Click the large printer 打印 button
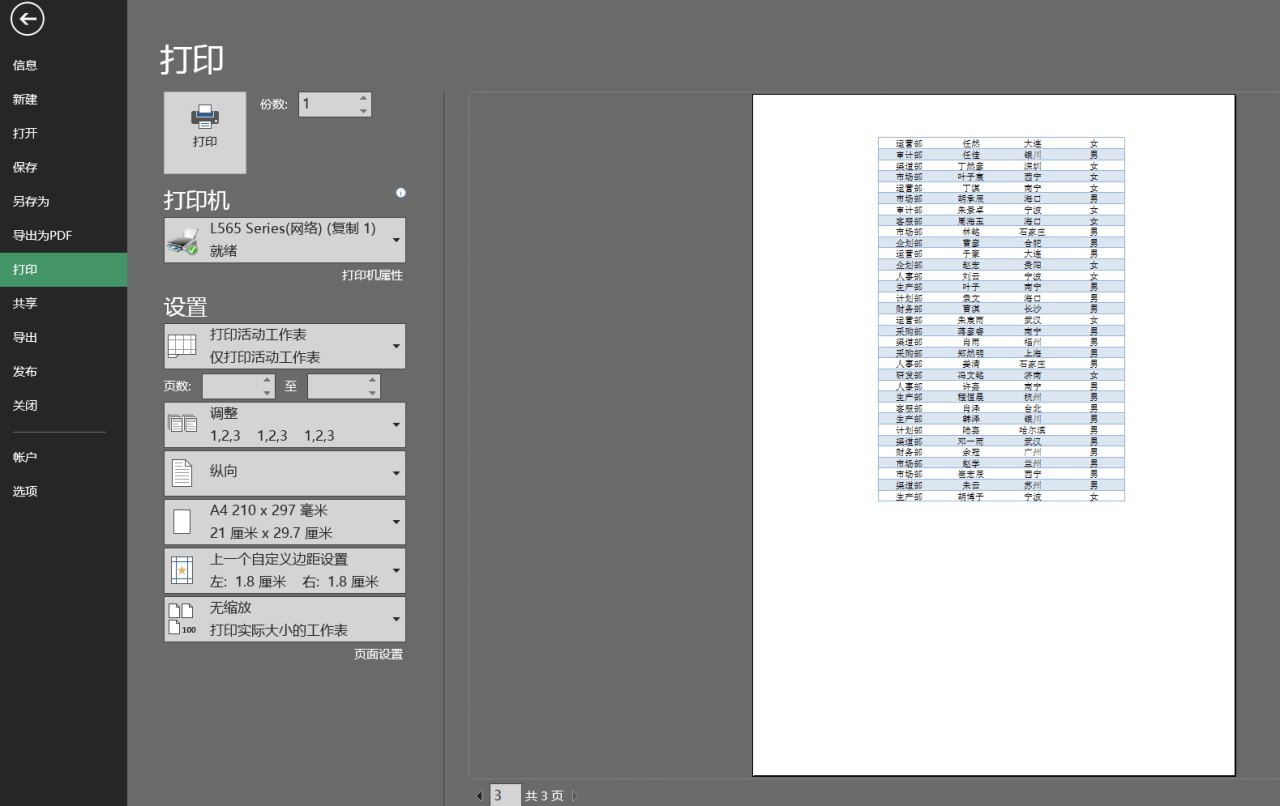This screenshot has width=1280, height=806. pyautogui.click(x=205, y=132)
